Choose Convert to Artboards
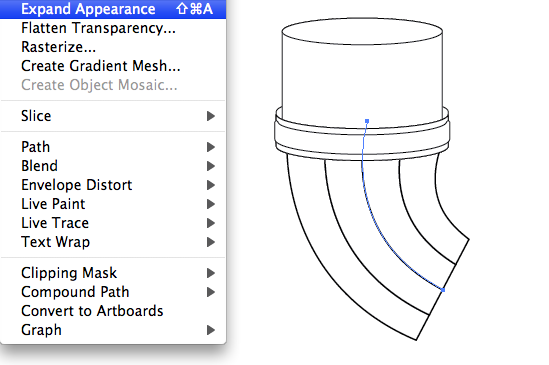The height and width of the screenshot is (365, 549). point(113,311)
